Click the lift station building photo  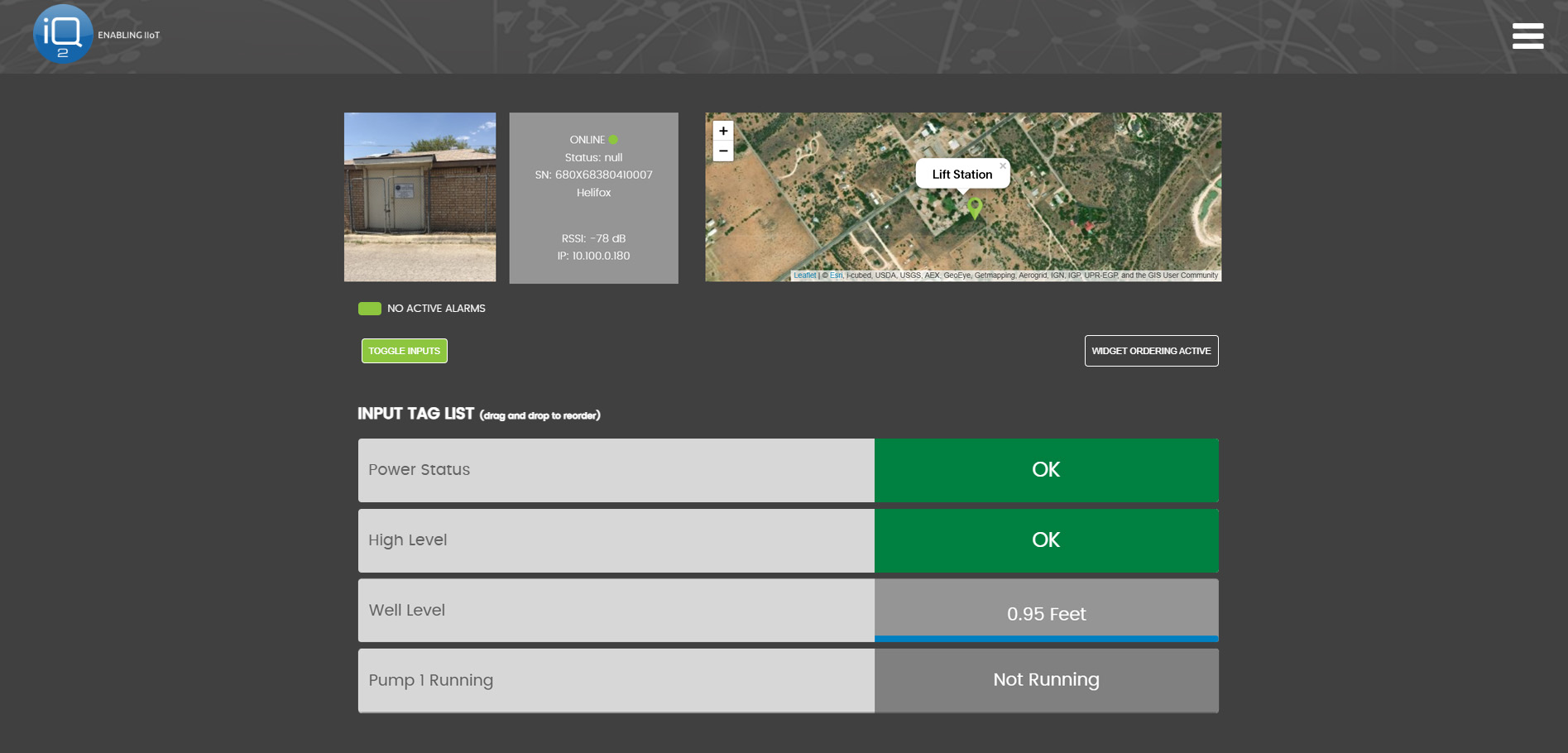pos(420,197)
